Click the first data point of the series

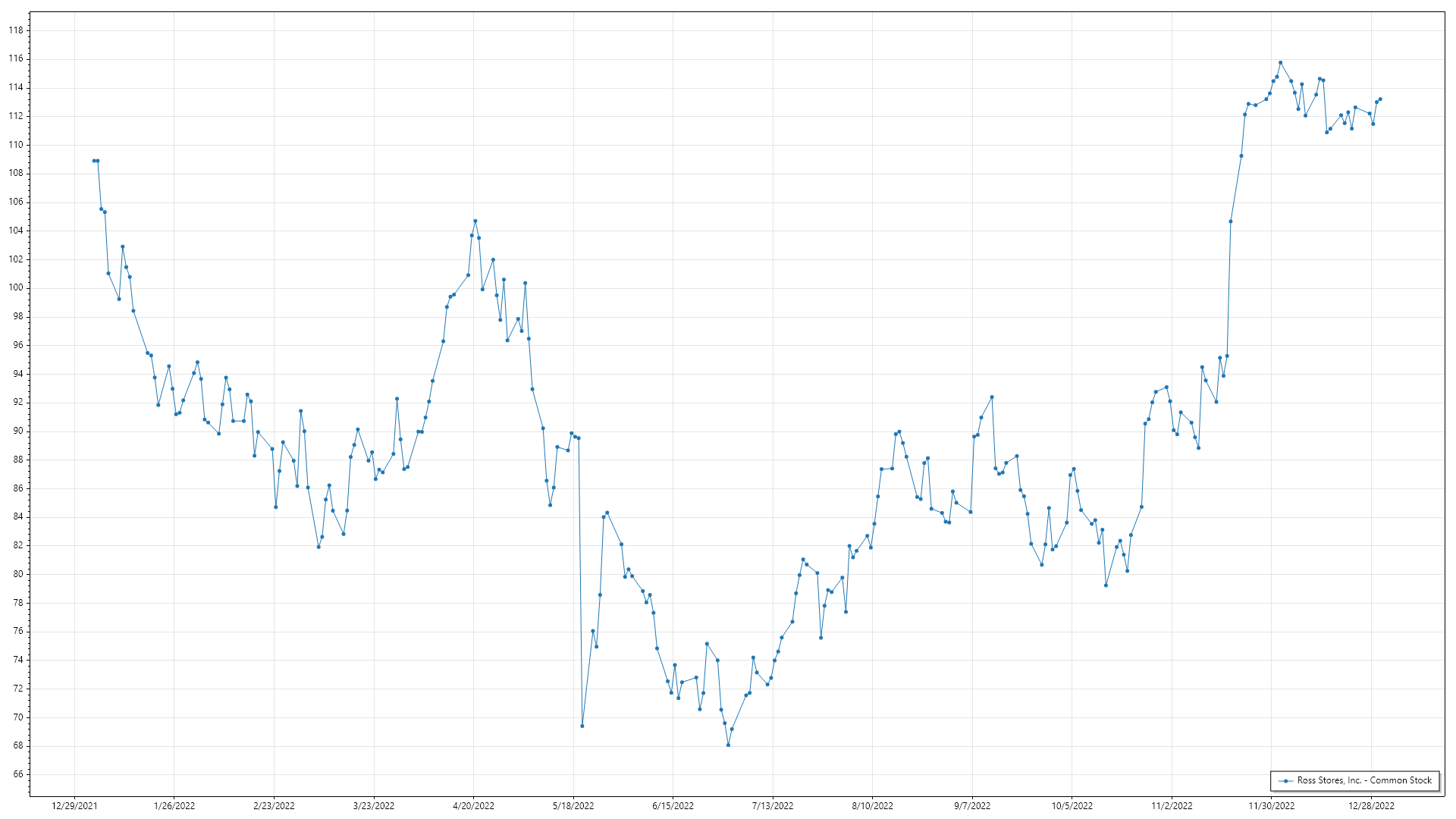[94, 161]
